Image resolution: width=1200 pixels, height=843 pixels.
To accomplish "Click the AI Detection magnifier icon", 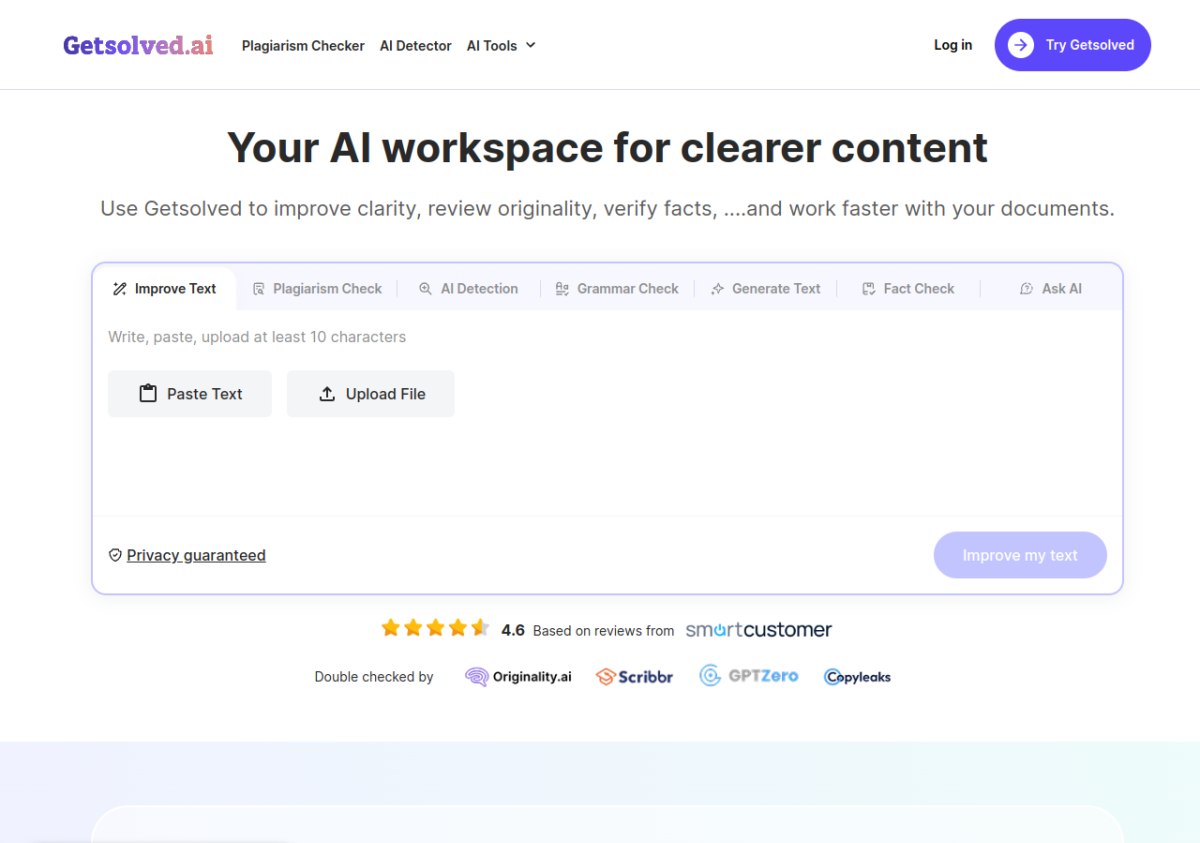I will (x=425, y=289).
